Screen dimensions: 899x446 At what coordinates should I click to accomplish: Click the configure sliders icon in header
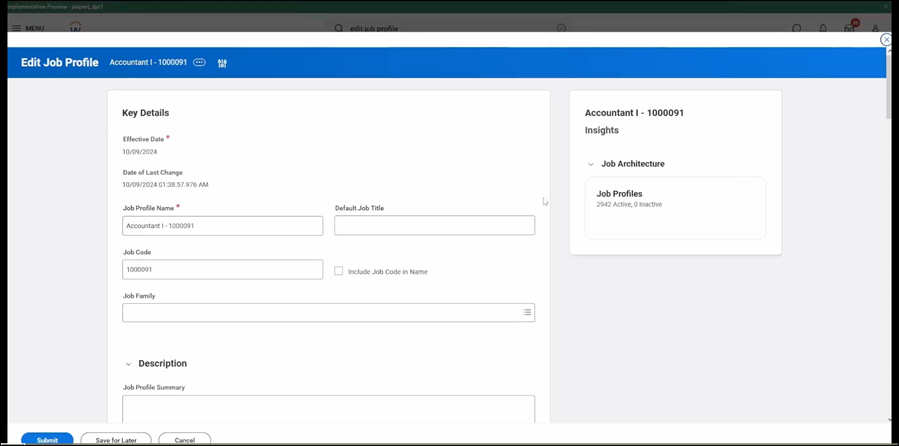[222, 63]
